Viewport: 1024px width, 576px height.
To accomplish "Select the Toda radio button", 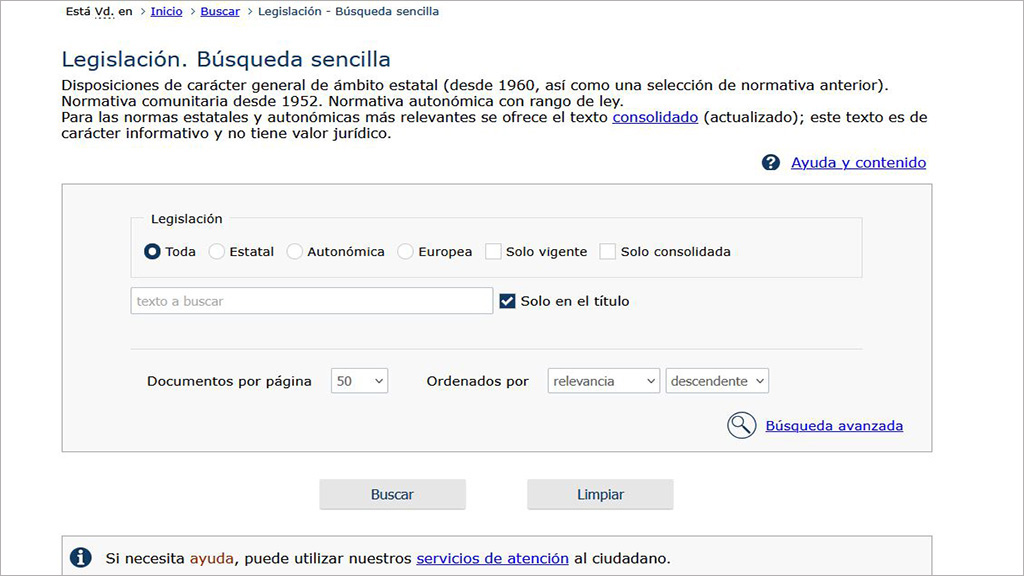I will click(x=152, y=252).
